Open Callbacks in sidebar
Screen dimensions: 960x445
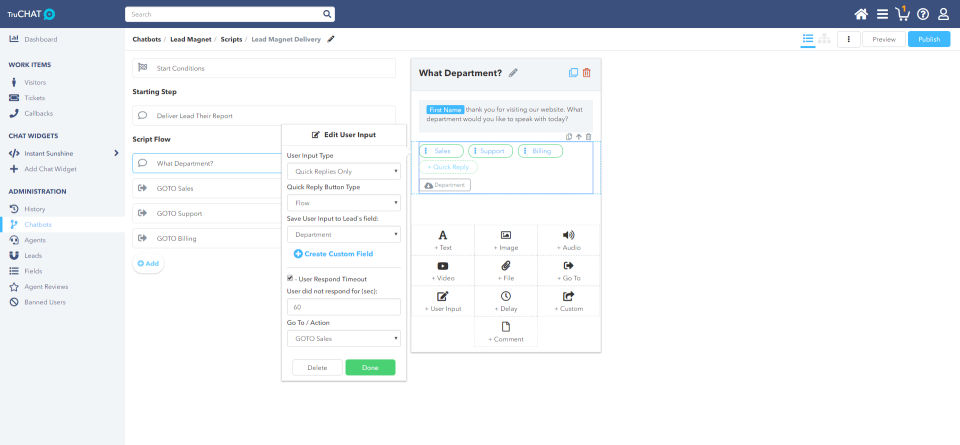coord(38,113)
